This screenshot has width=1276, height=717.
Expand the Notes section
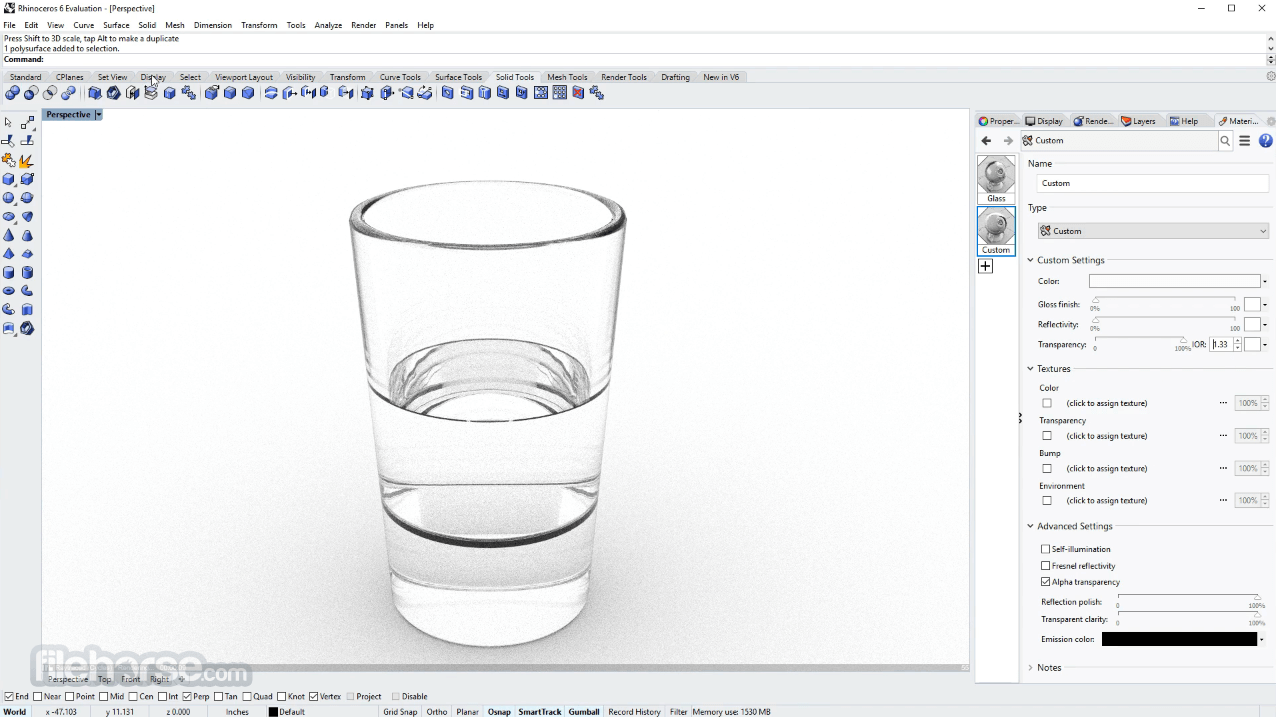tap(1031, 668)
